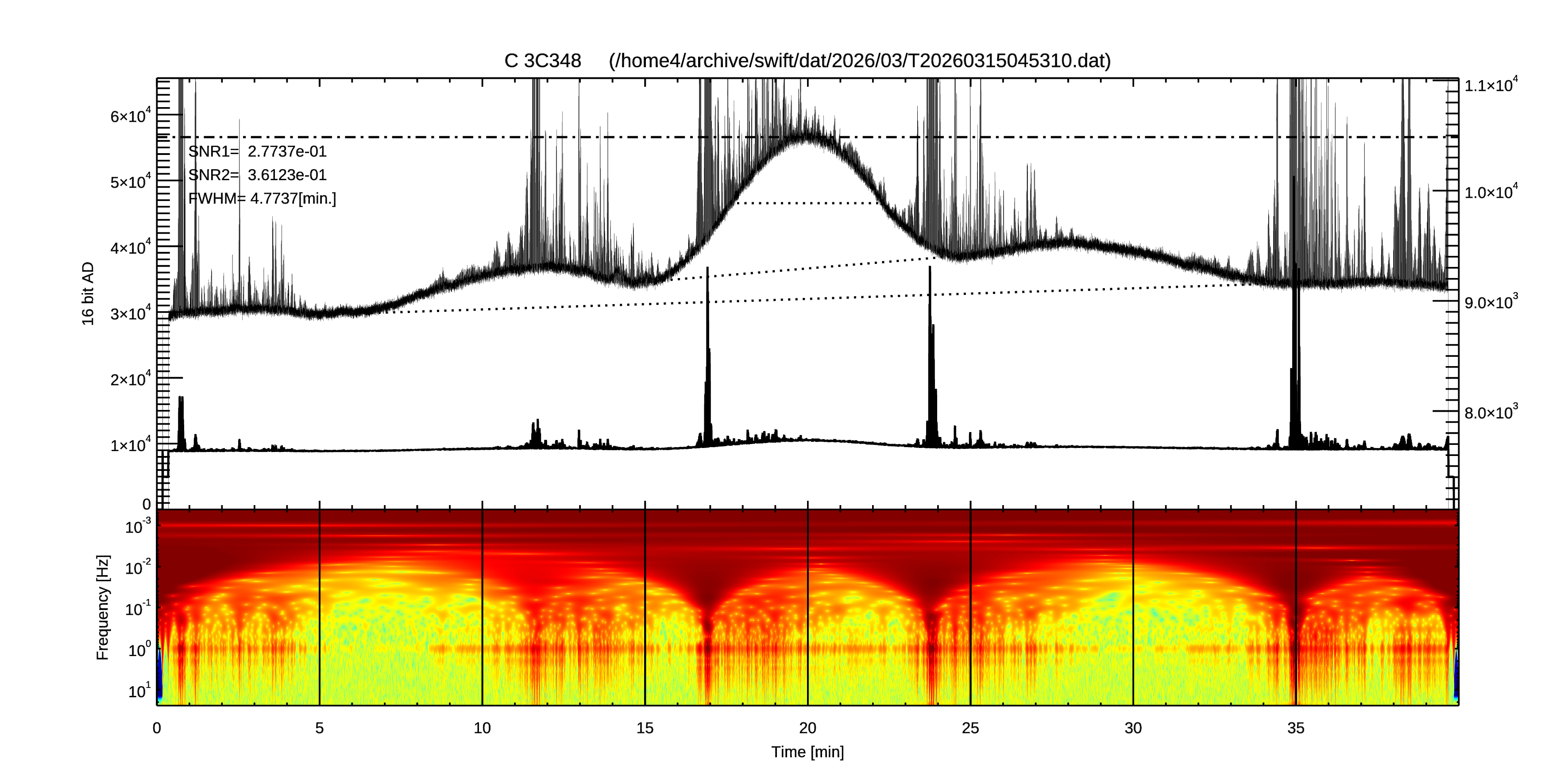
Task: Click the 5 tick label on the time axis
Action: click(x=319, y=728)
